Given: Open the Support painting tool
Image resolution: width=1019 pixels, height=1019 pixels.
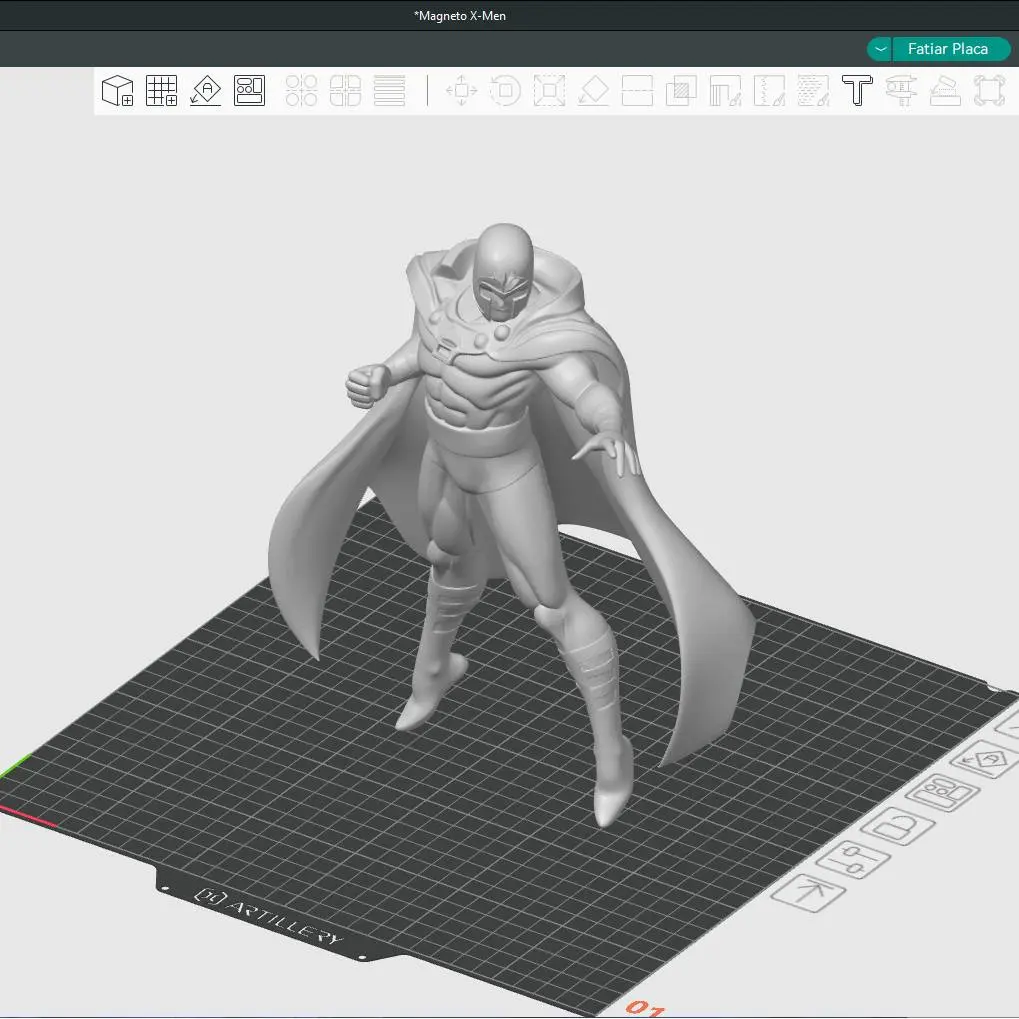Looking at the screenshot, I should click(x=725, y=90).
